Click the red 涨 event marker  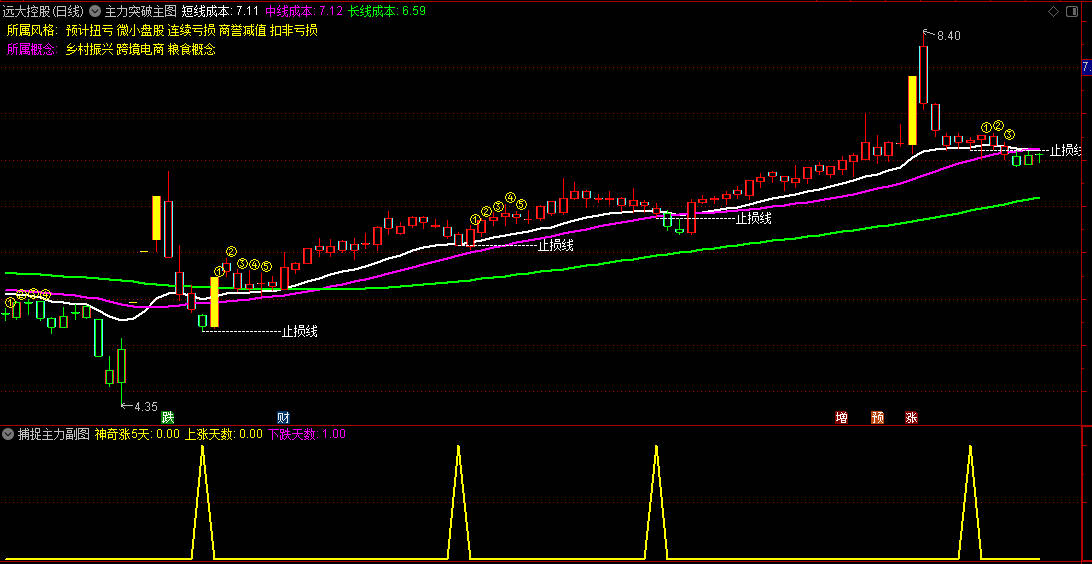(912, 417)
